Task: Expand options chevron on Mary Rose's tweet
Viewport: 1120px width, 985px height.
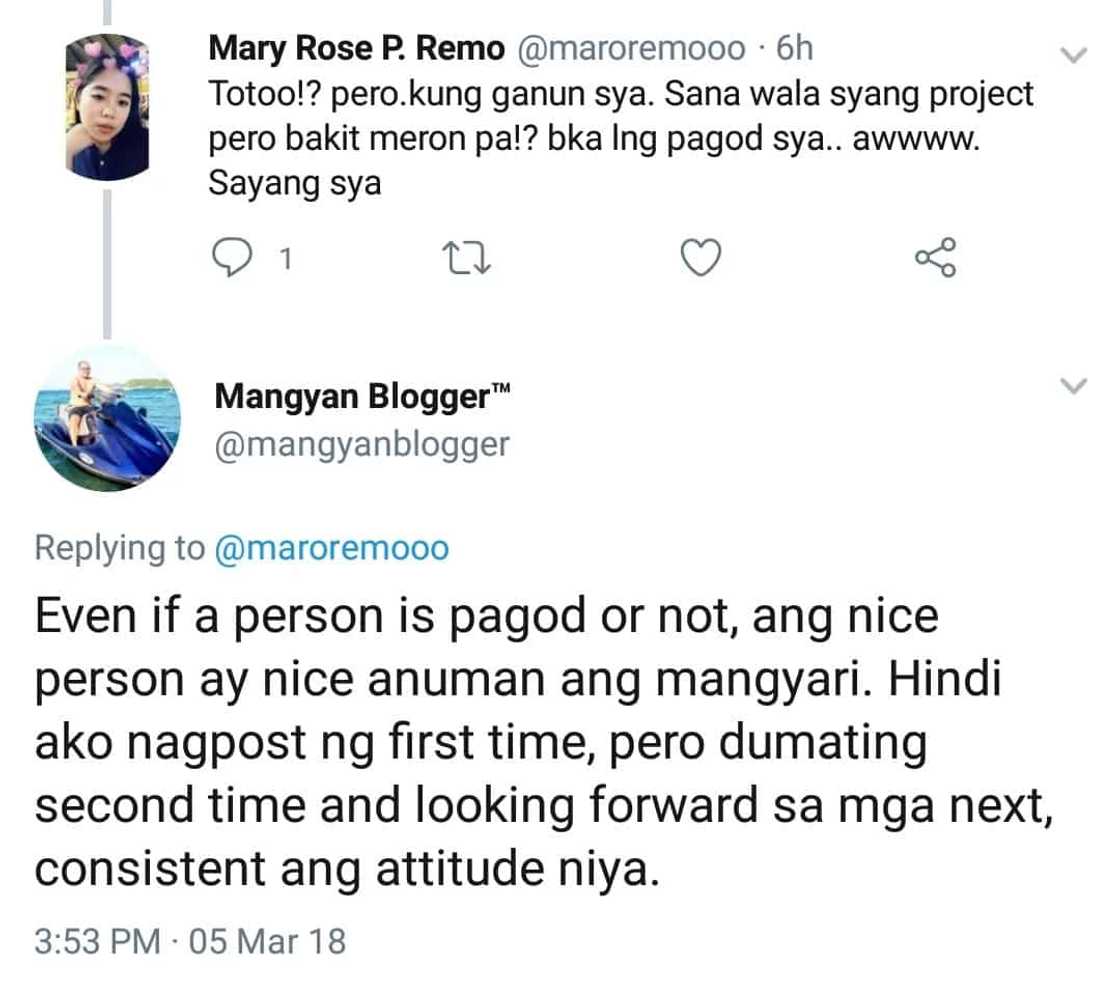Action: (x=1073, y=55)
